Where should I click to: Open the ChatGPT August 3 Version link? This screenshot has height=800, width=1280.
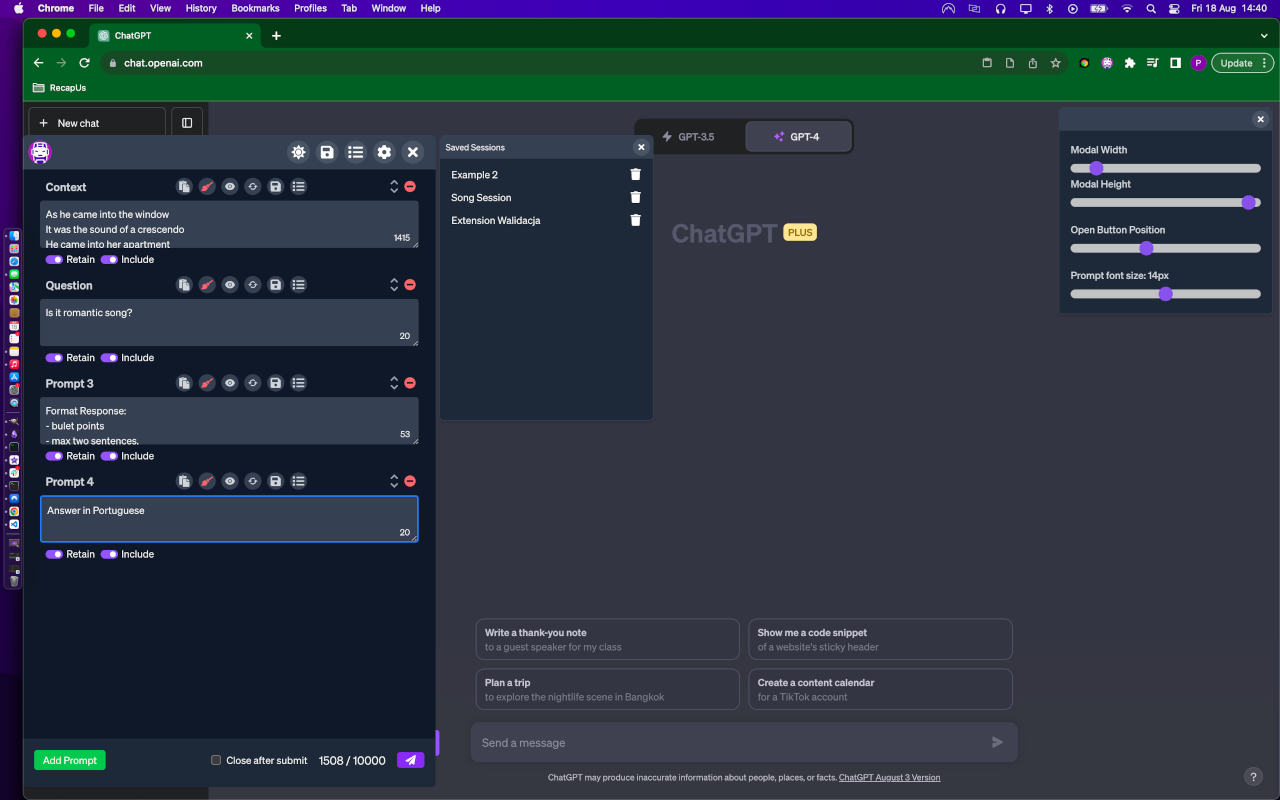889,777
